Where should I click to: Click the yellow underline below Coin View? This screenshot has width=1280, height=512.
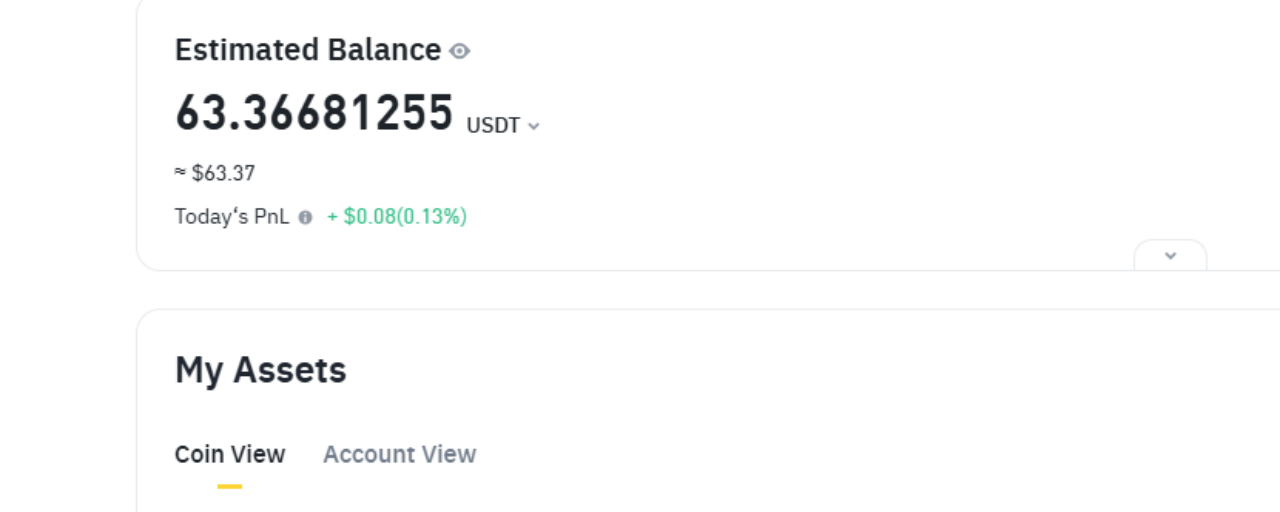230,486
